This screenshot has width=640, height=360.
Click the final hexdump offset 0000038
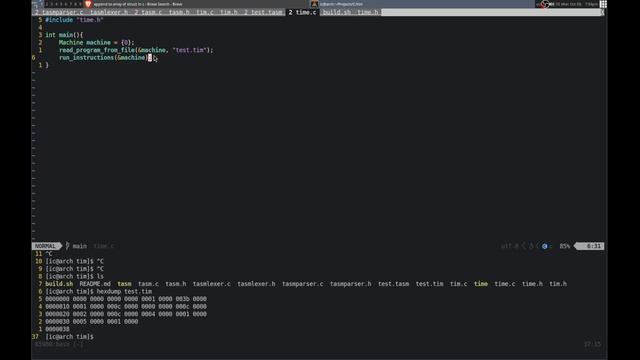[x=57, y=329]
